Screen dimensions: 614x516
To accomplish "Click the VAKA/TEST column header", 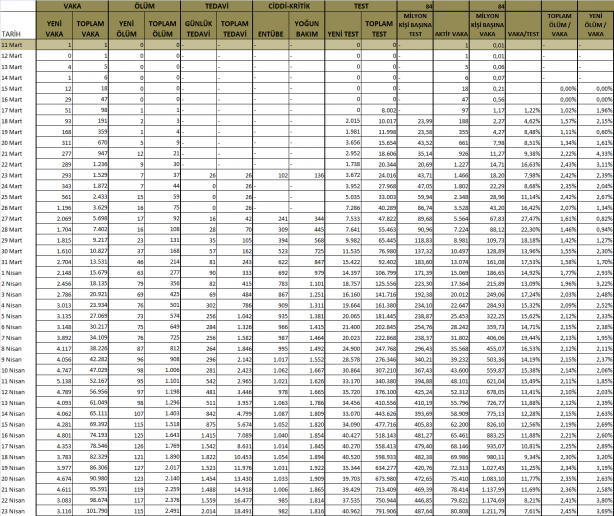I will (524, 26).
